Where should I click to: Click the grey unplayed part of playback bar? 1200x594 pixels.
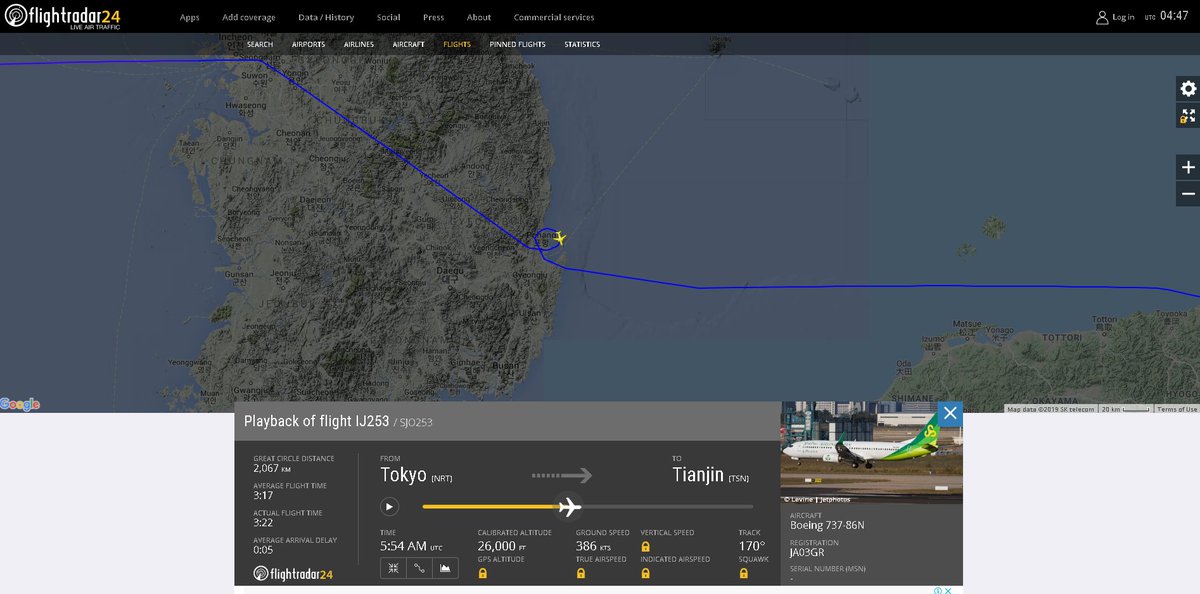click(x=667, y=507)
